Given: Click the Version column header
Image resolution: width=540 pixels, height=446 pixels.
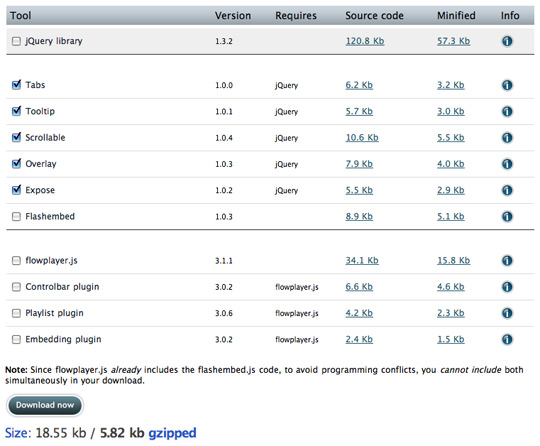Looking at the screenshot, I should tap(233, 15).
